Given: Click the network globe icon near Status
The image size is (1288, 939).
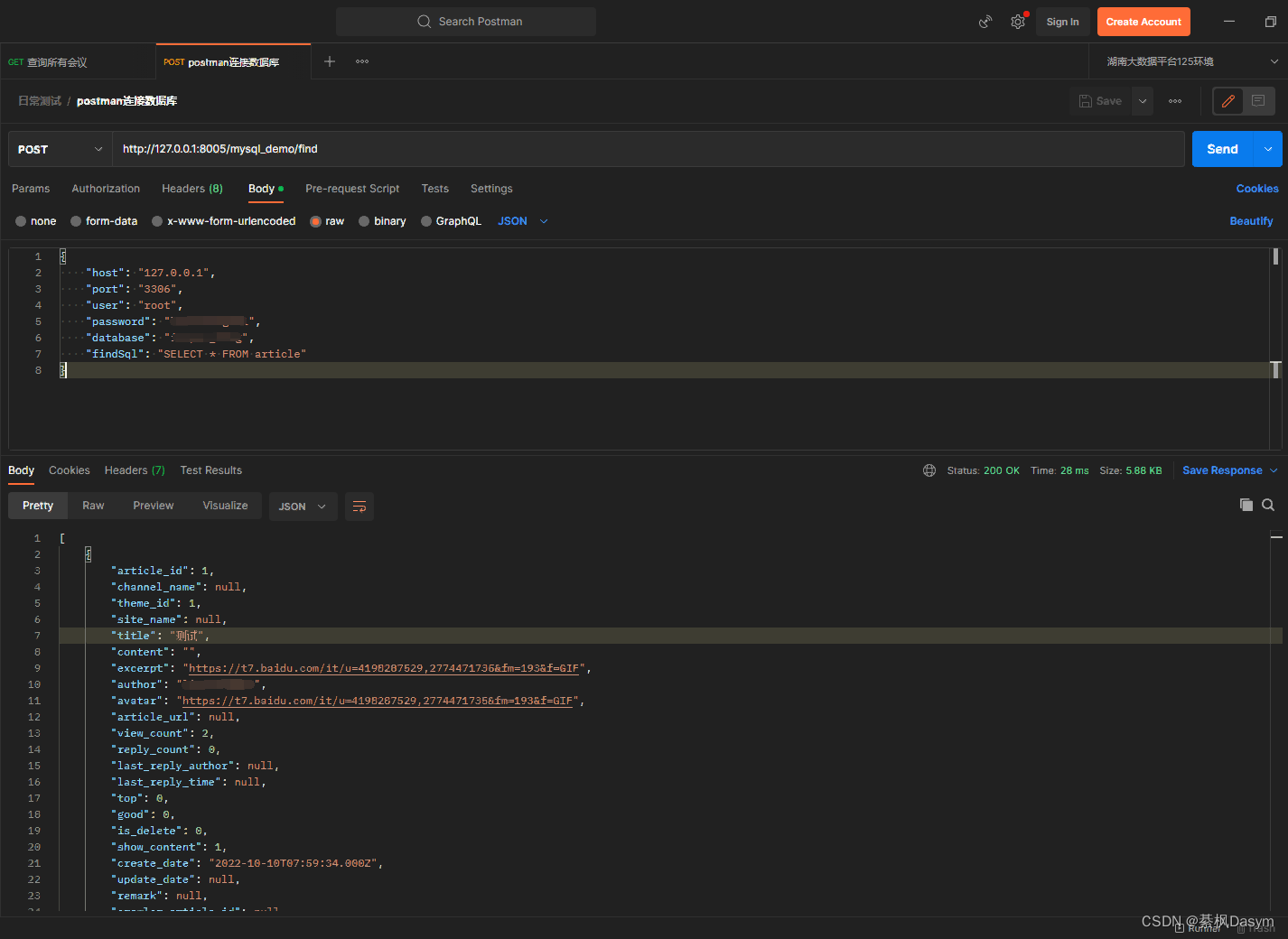Looking at the screenshot, I should (929, 470).
